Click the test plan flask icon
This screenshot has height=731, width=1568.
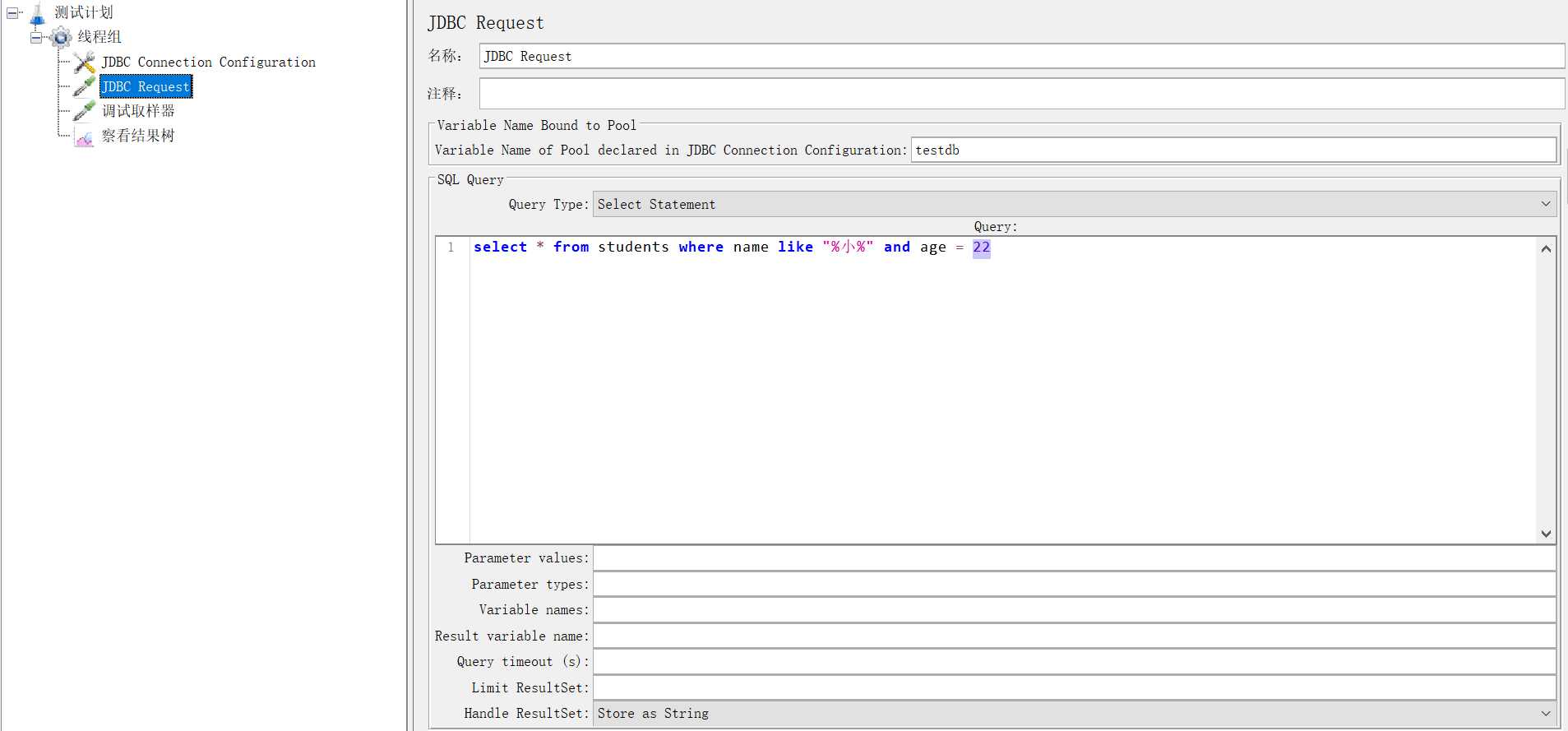coord(37,13)
